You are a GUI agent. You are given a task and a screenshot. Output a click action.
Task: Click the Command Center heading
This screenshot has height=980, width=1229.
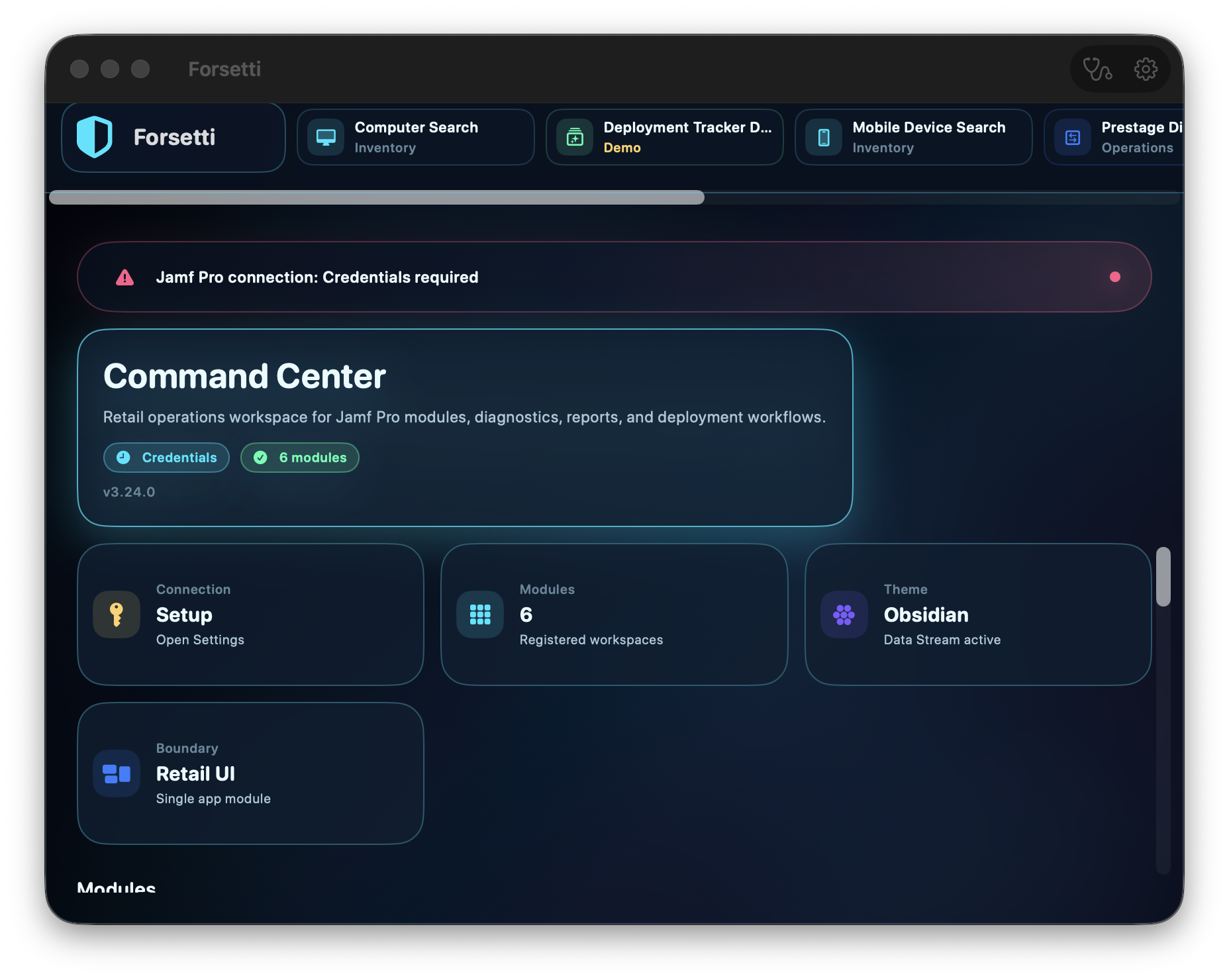[x=244, y=376]
